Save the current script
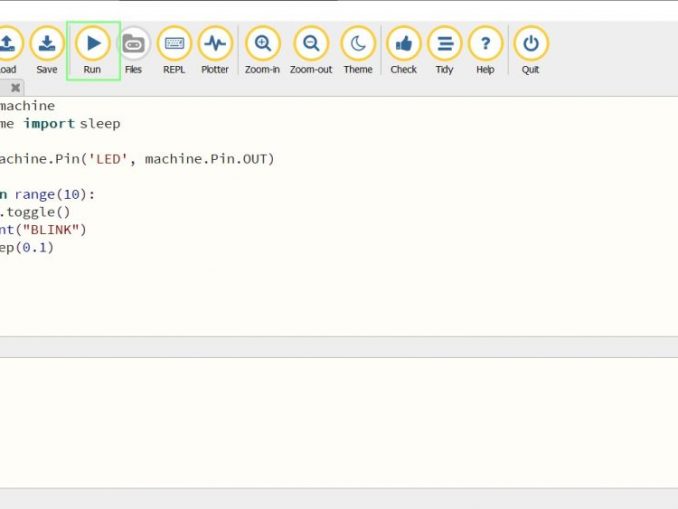The width and height of the screenshot is (678, 509). pos(47,50)
